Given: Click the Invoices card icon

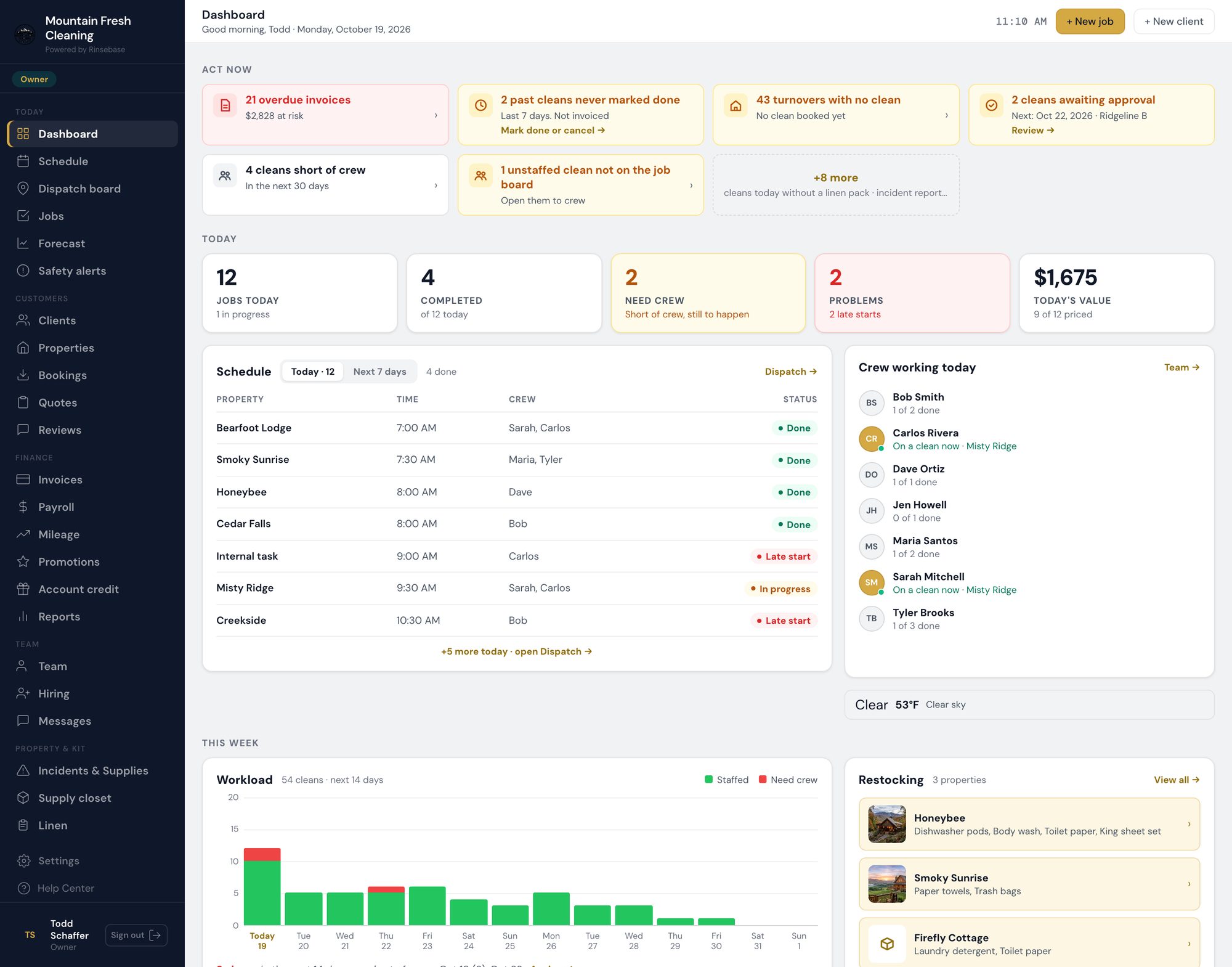Looking at the screenshot, I should 23,479.
